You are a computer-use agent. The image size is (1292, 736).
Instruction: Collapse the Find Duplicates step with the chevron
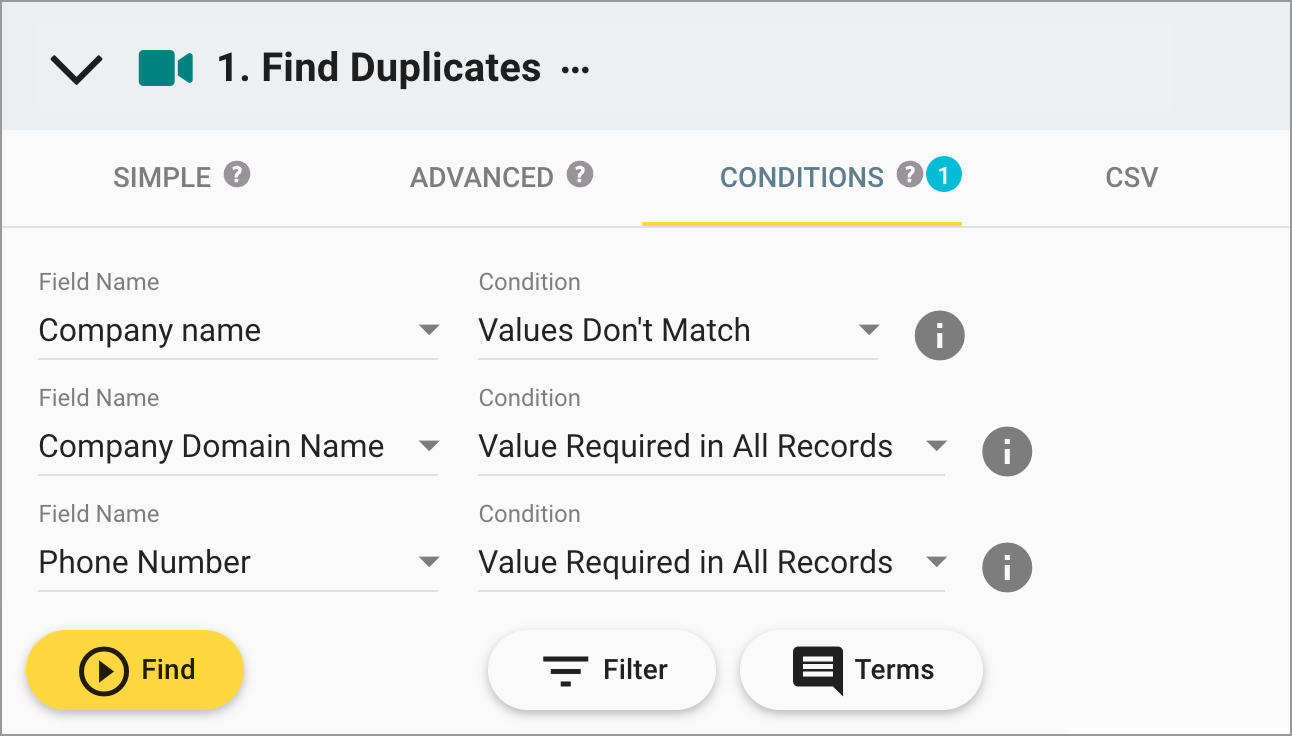pyautogui.click(x=76, y=67)
